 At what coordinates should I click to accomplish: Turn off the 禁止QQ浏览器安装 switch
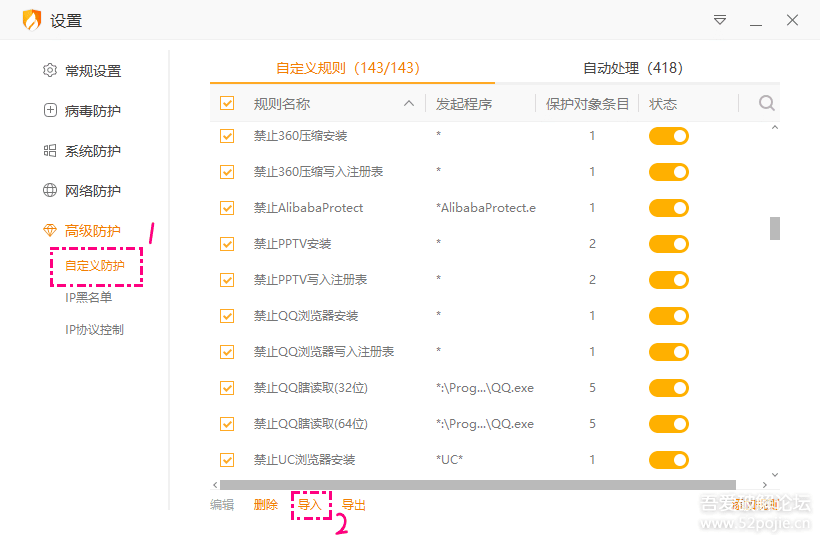click(x=669, y=316)
